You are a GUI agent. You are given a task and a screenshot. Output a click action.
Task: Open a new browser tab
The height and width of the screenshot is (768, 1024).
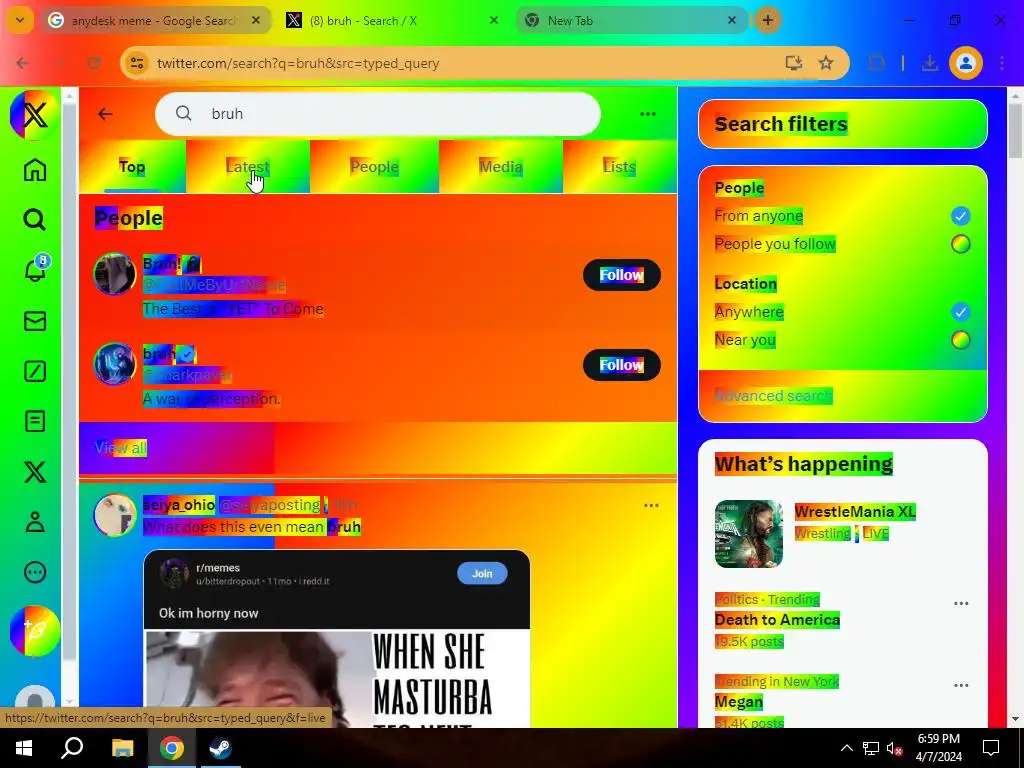[767, 20]
